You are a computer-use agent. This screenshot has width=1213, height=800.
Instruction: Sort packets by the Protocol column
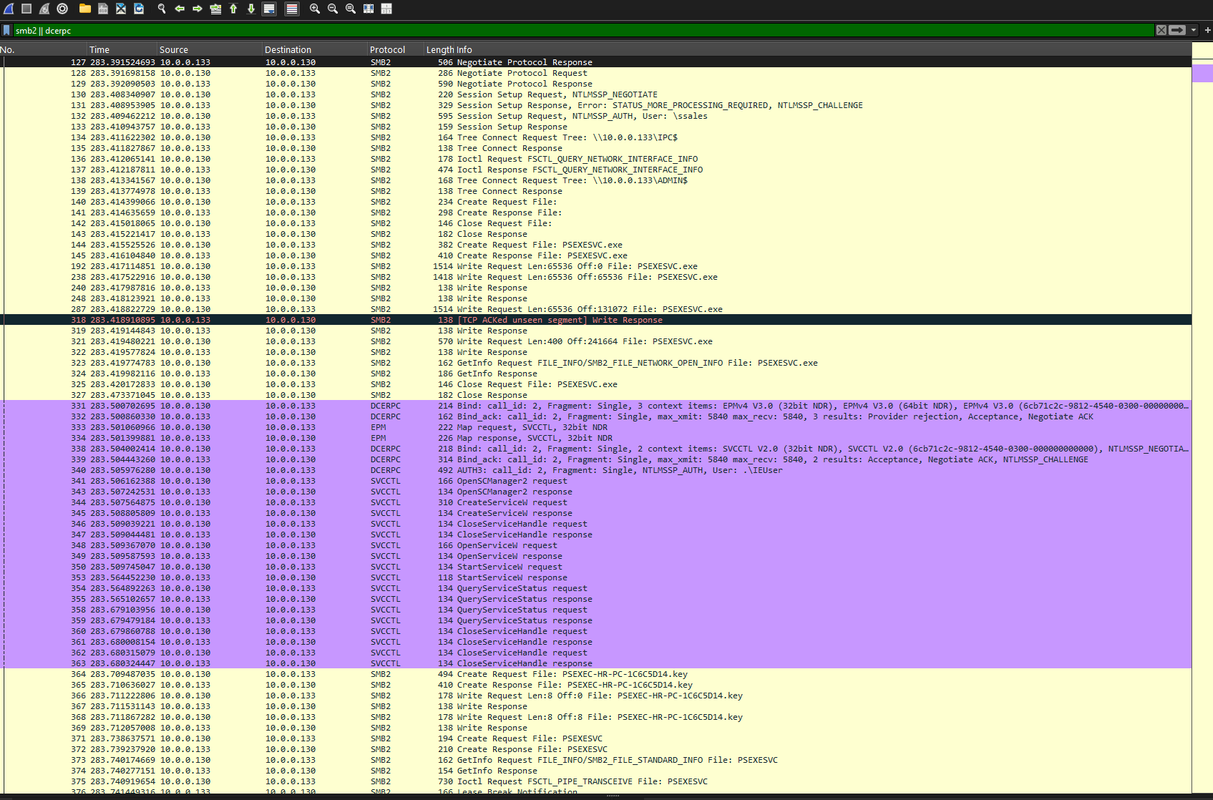click(x=395, y=49)
